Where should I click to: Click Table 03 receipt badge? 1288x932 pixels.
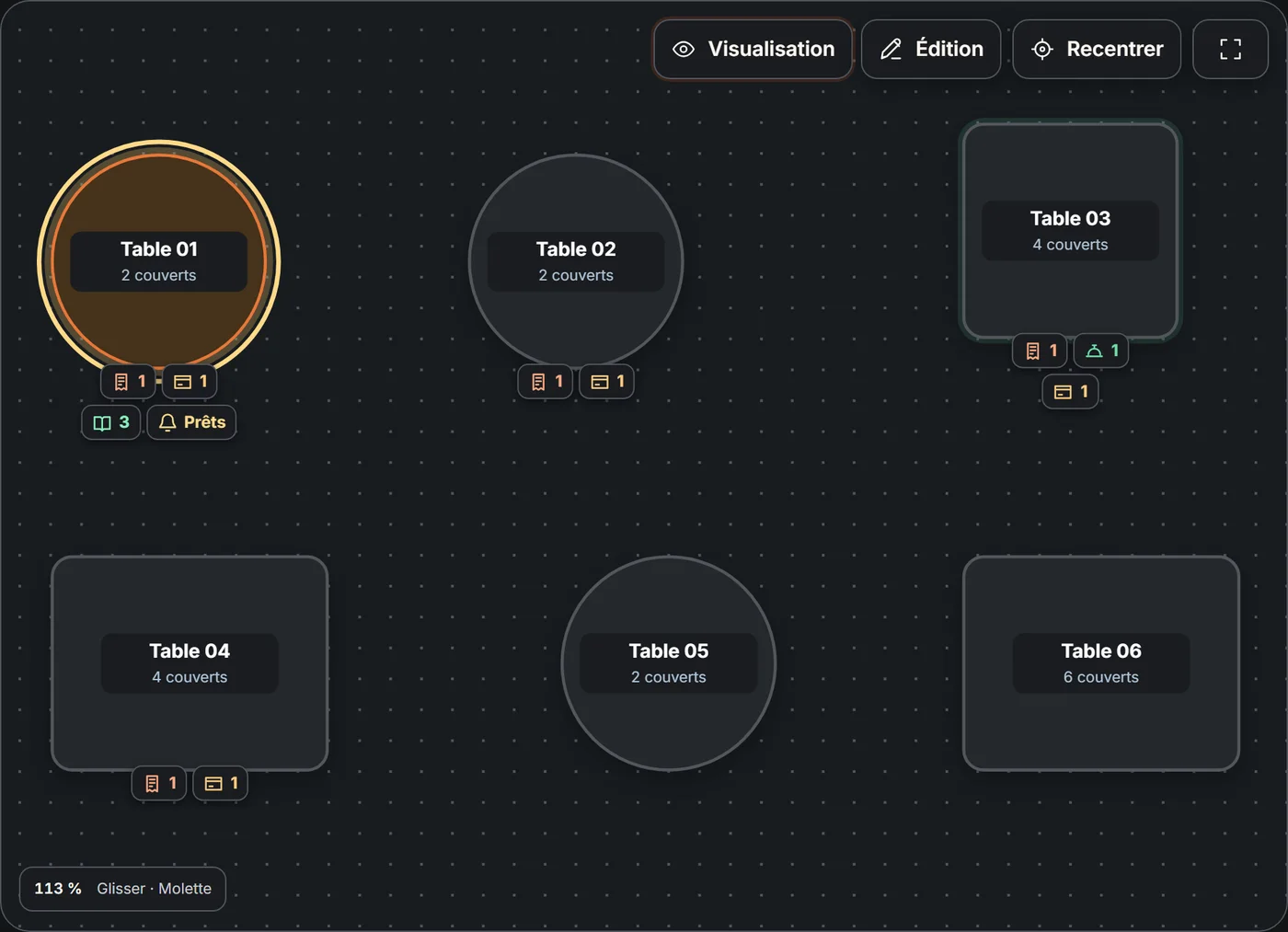[x=1041, y=351]
